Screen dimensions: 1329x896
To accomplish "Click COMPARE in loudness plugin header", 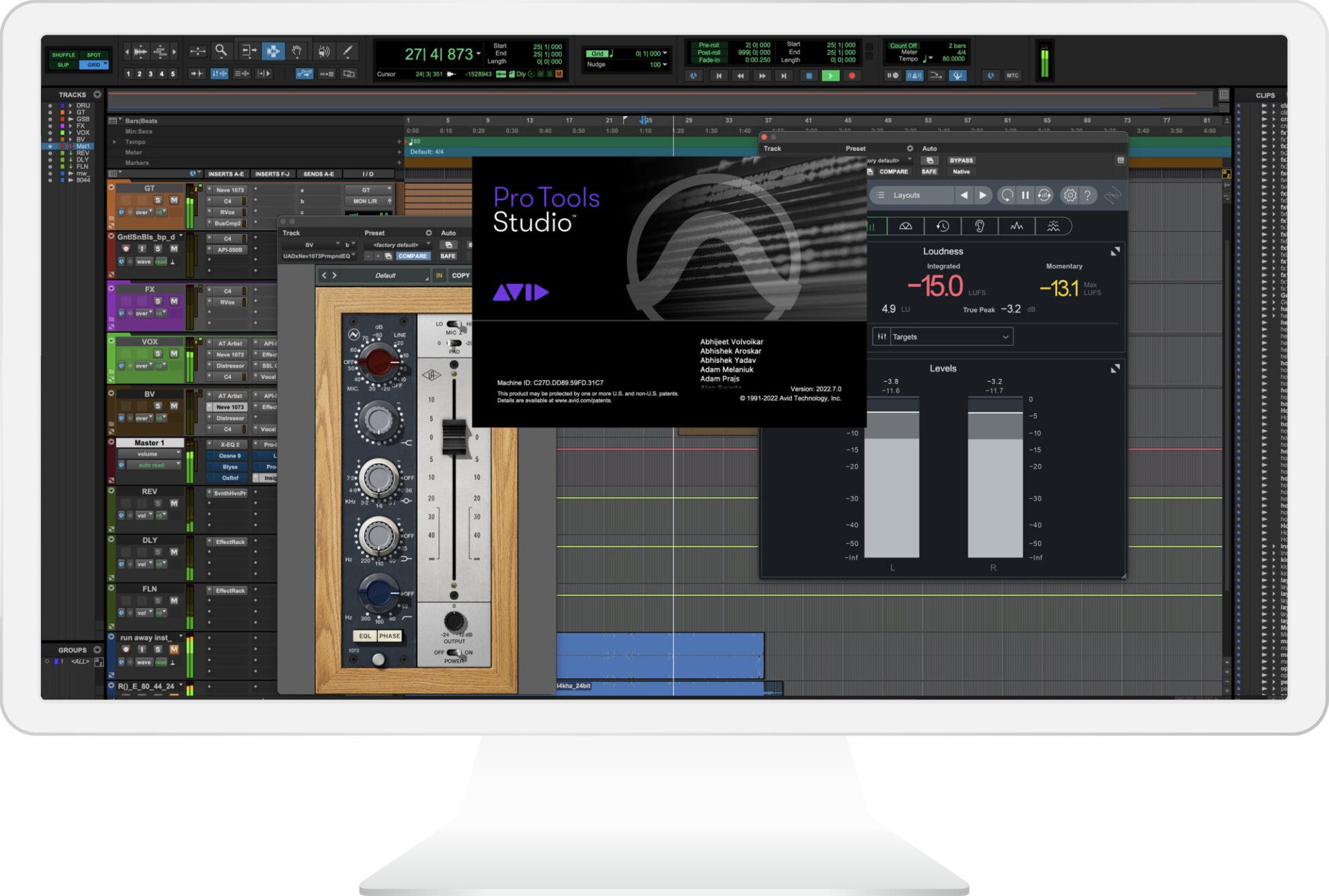I will 893,172.
